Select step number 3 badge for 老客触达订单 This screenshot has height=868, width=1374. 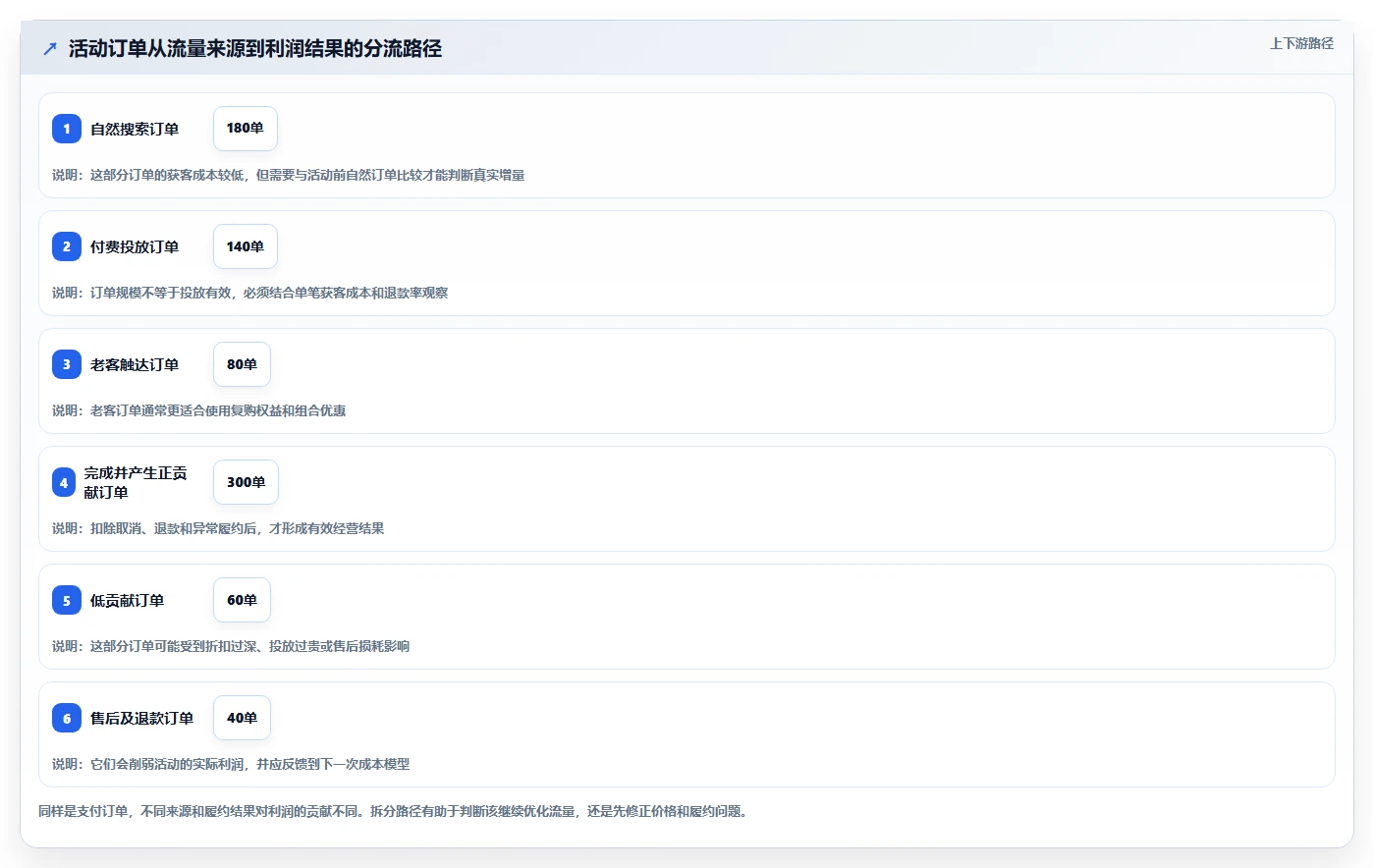click(67, 364)
